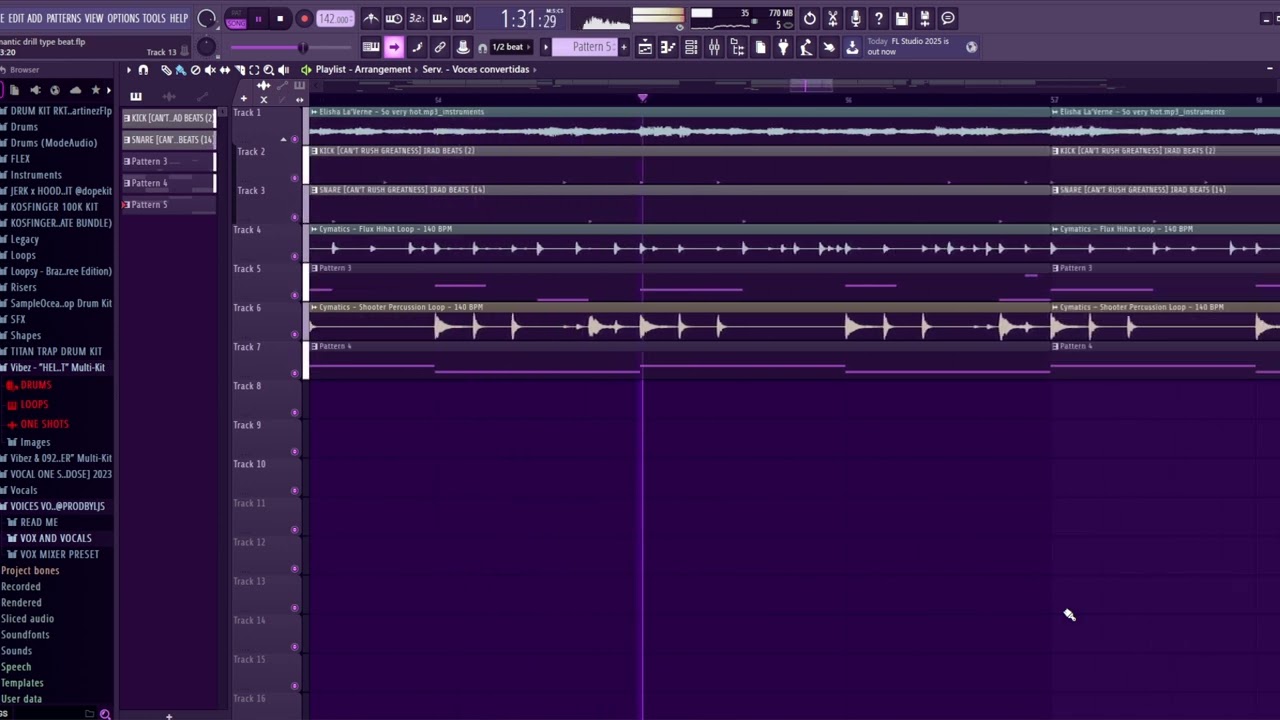The width and height of the screenshot is (1280, 720).
Task: Mute Track 2 via its green dot
Action: tap(294, 178)
